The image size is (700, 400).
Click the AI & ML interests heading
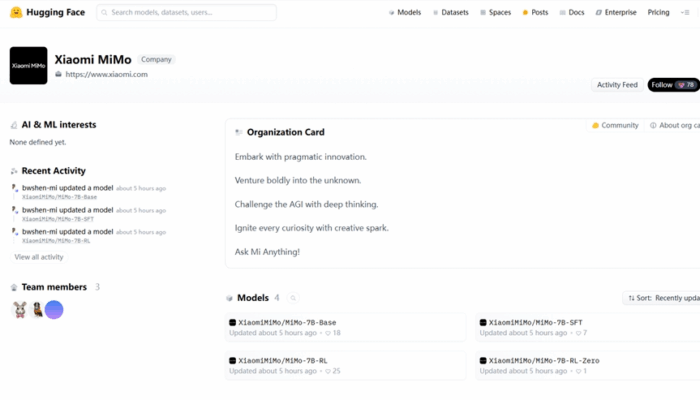pos(59,125)
